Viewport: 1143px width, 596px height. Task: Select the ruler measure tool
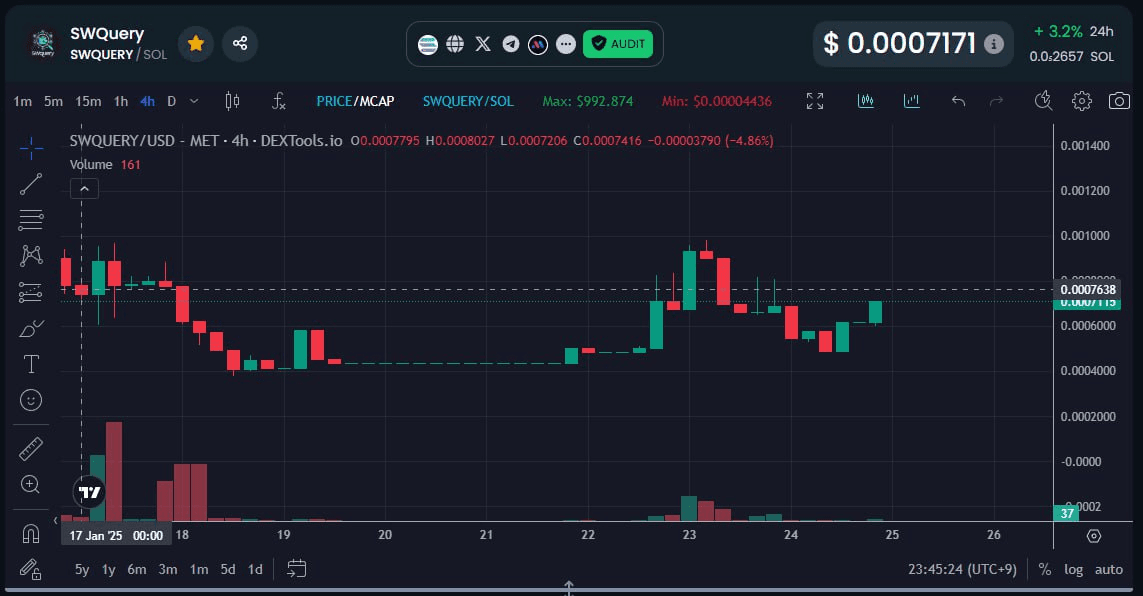[31, 449]
